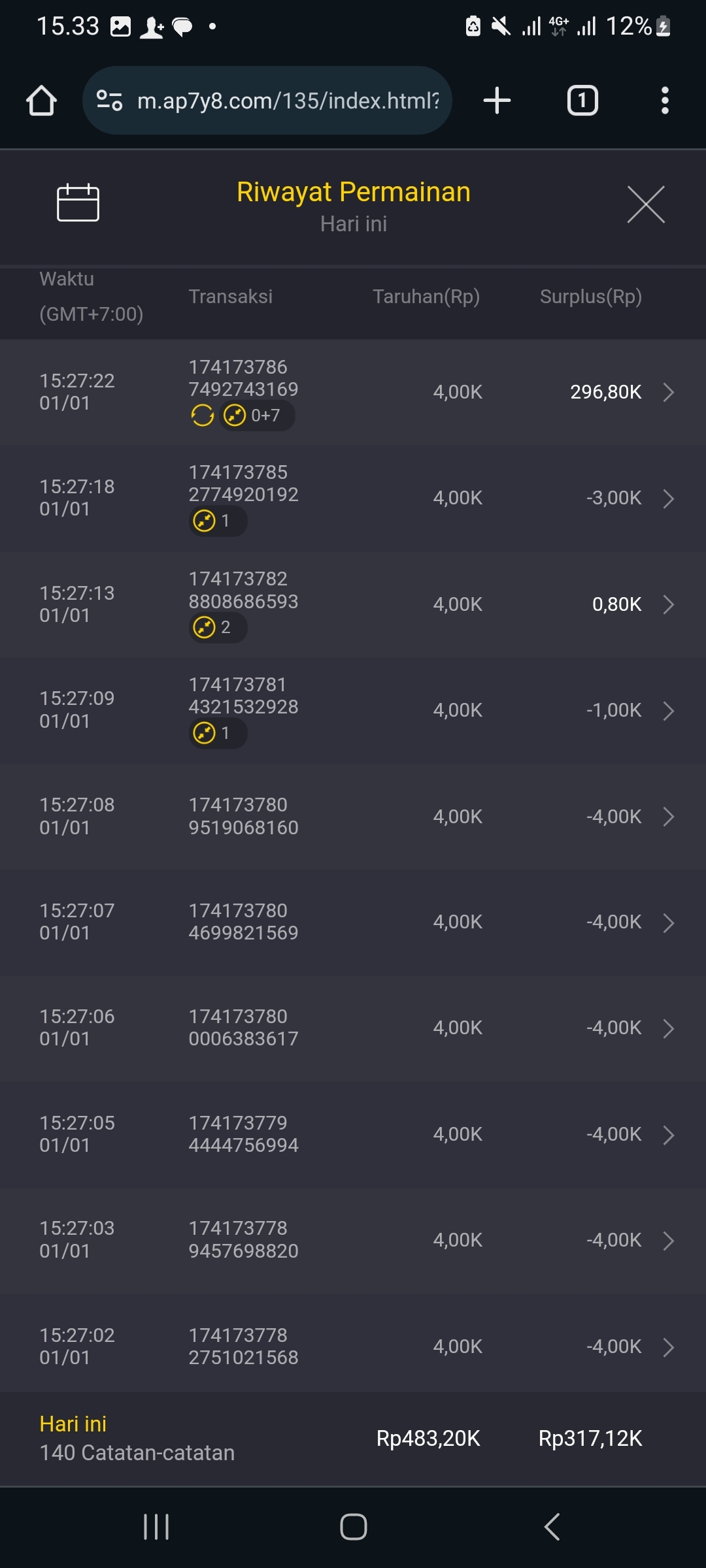The image size is (706, 1568).
Task: Open the tab switcher showing 1 tab
Action: click(x=582, y=101)
